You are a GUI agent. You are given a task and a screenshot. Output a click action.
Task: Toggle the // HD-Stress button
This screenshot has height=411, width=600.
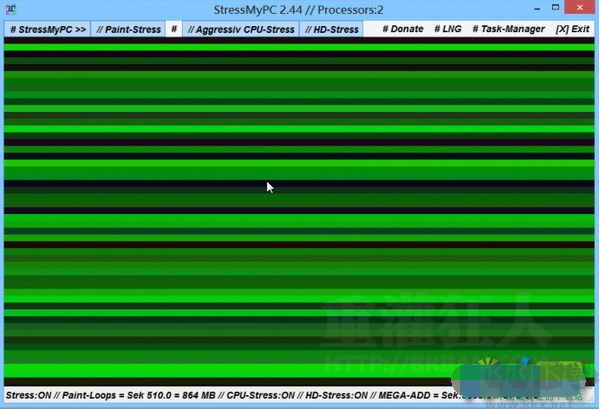(x=331, y=29)
